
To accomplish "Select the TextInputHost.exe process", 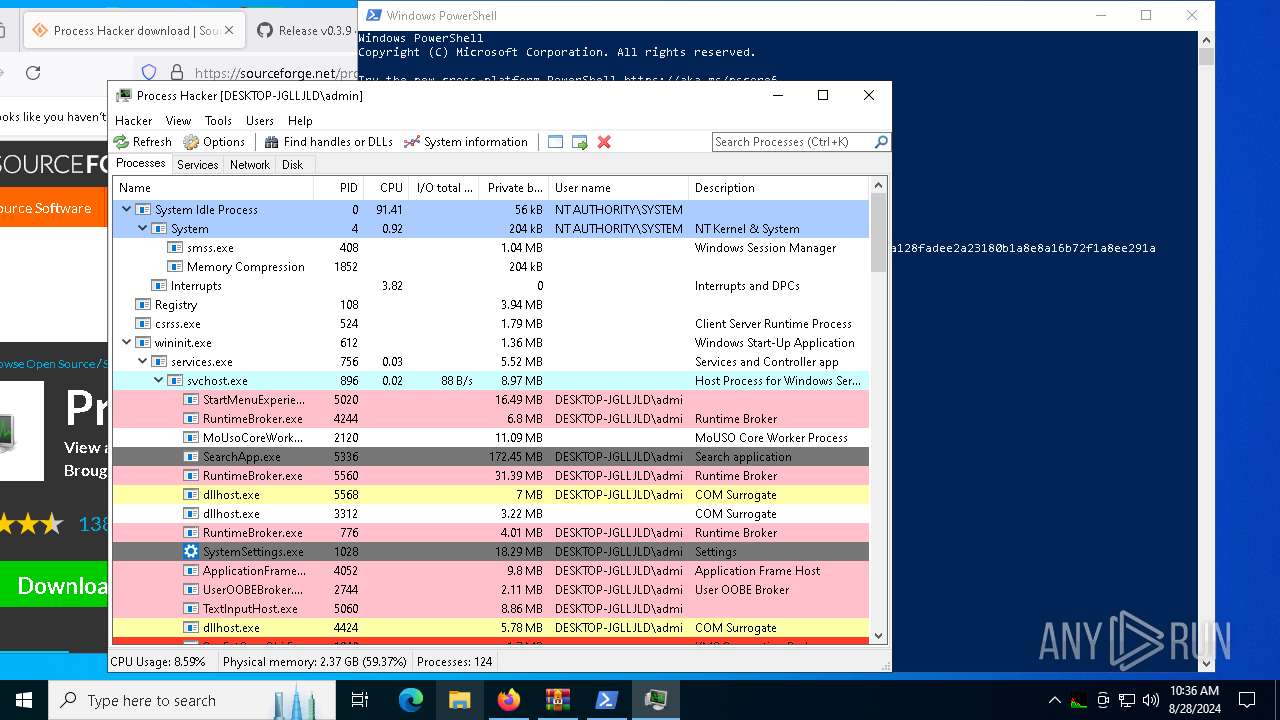I will point(491,609).
